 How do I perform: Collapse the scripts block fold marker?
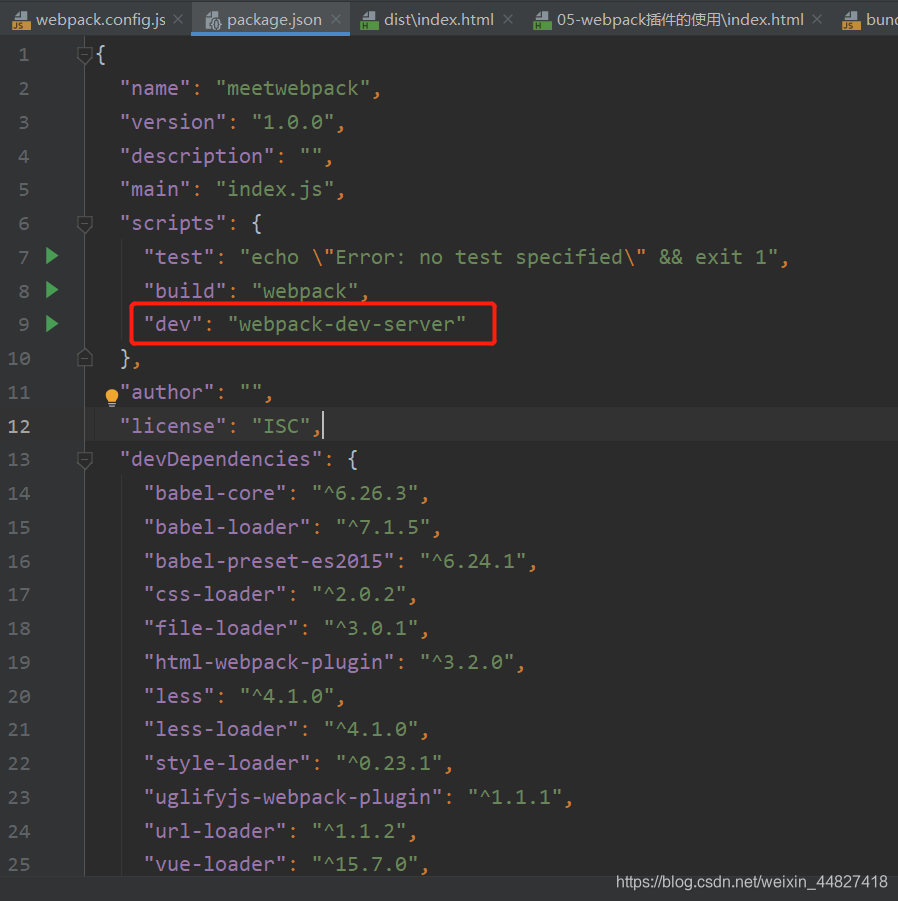pyautogui.click(x=84, y=224)
